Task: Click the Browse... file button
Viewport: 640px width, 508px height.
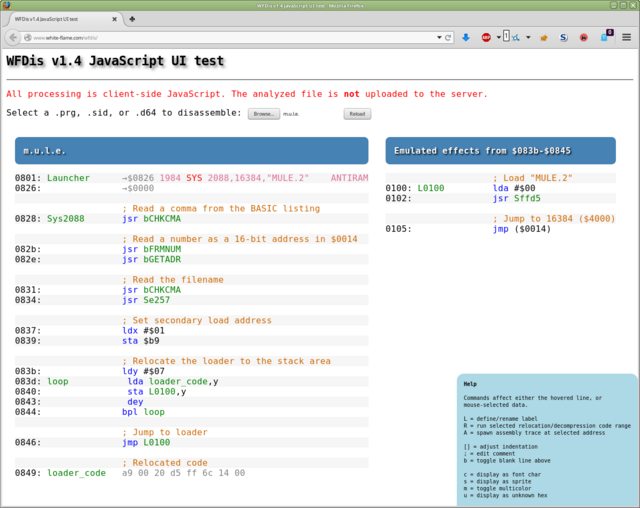Action: (x=263, y=114)
